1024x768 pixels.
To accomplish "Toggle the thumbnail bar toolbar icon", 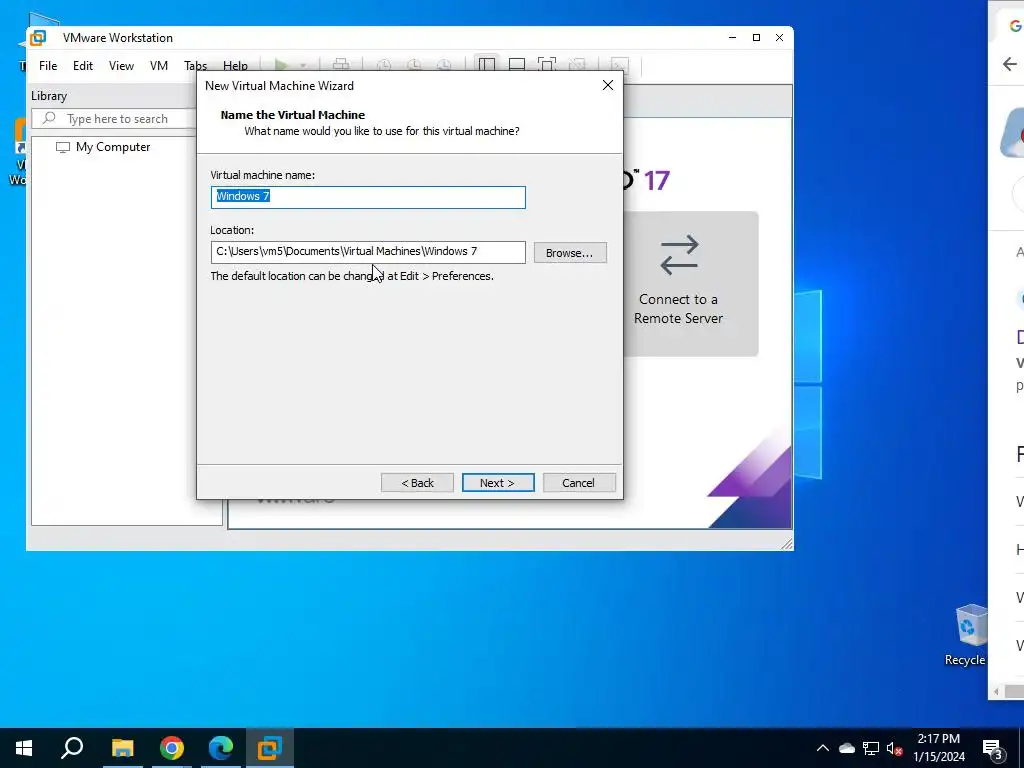I will pos(517,64).
